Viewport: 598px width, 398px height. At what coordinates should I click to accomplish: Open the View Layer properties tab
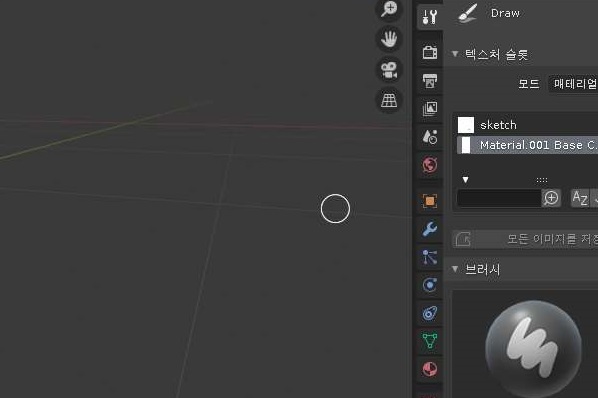point(430,109)
